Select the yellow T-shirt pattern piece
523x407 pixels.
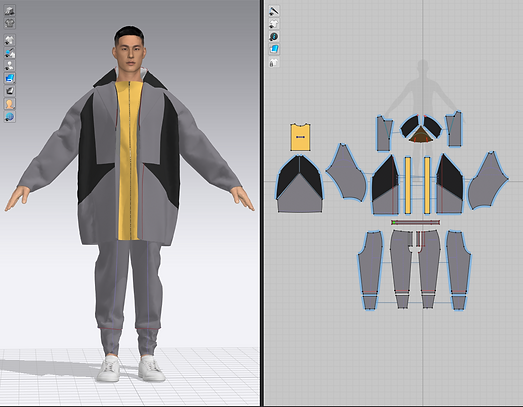[x=300, y=137]
